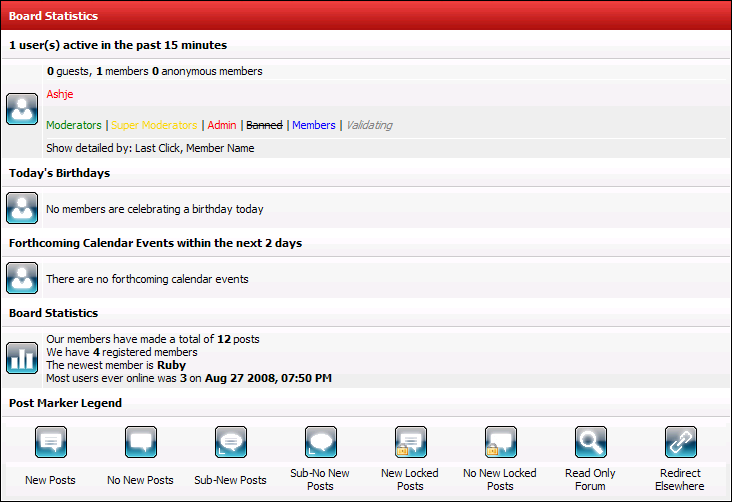
Task: Open the profile of member Ashje
Action: pos(60,94)
